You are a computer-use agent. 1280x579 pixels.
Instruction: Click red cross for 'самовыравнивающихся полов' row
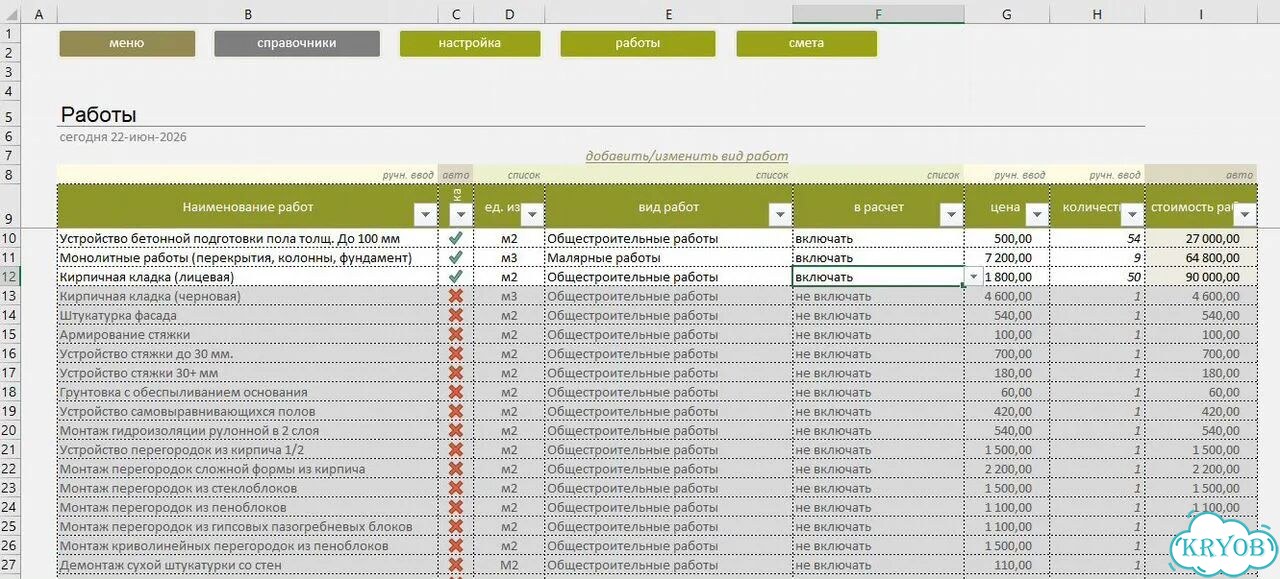[456, 411]
